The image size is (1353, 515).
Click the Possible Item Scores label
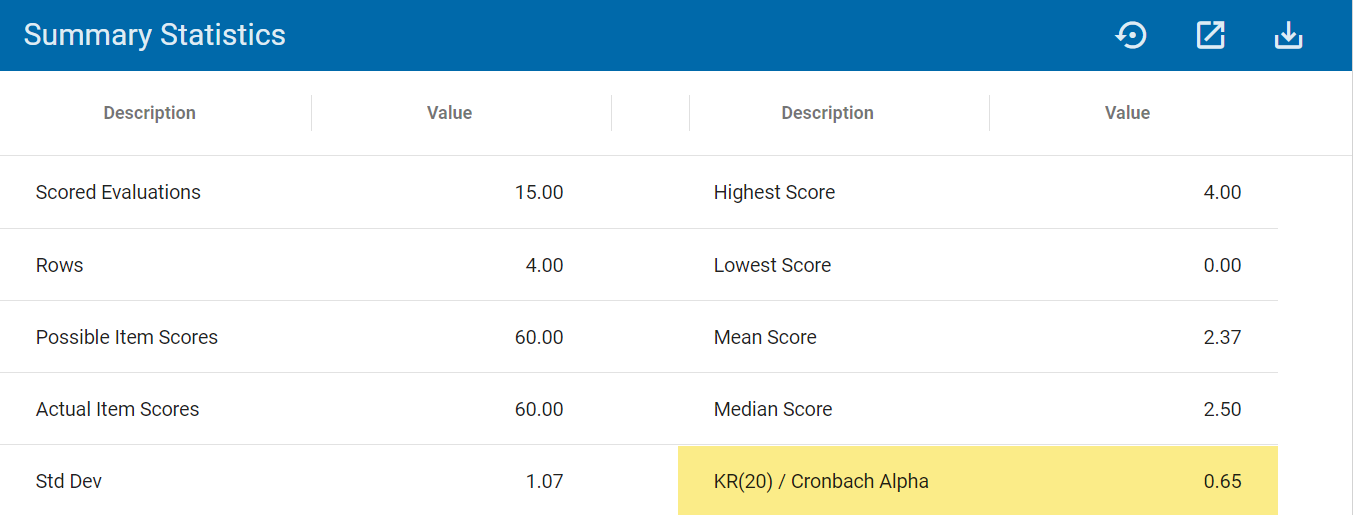[127, 337]
